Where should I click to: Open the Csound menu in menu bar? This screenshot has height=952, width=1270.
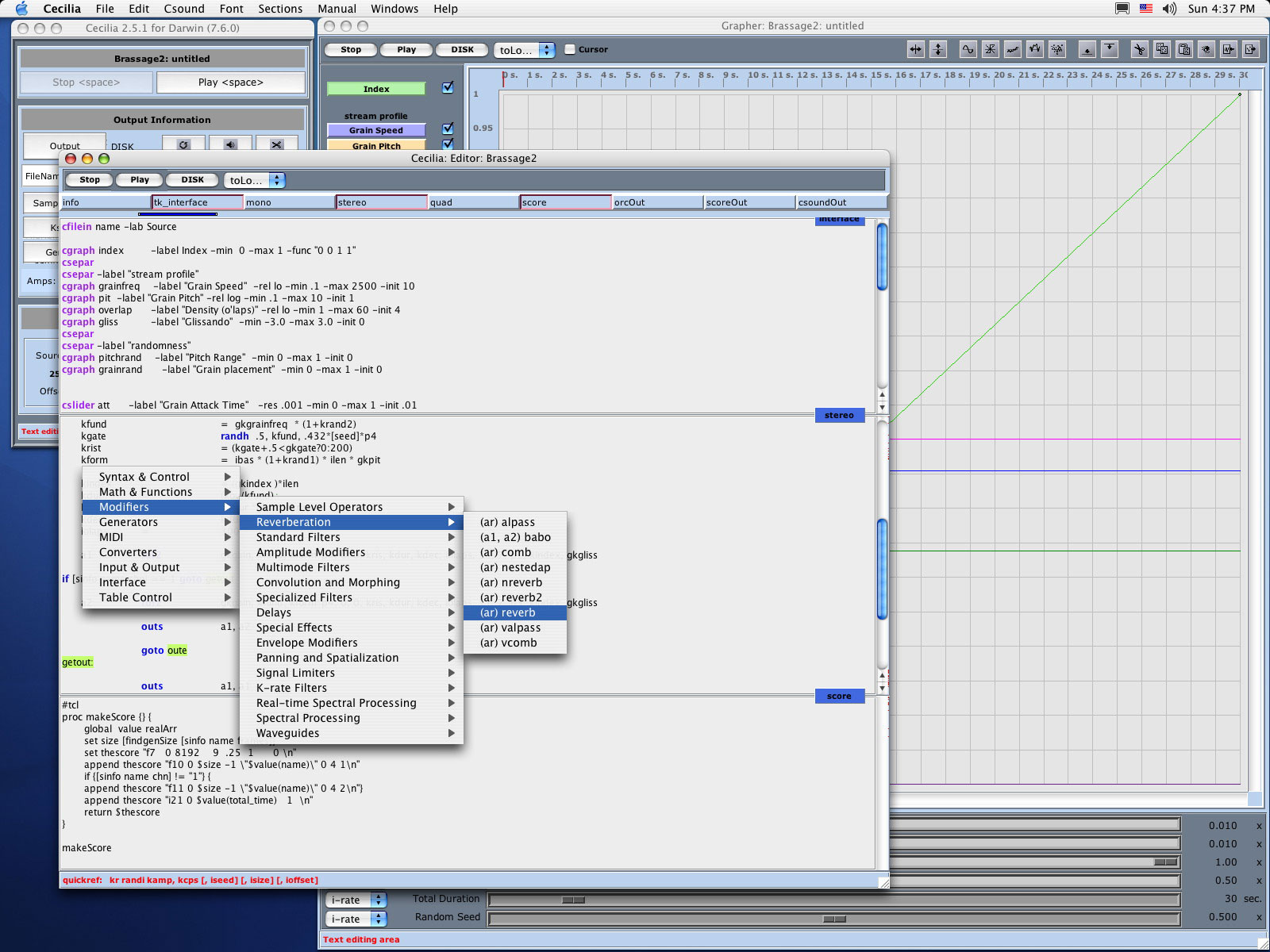pos(184,9)
